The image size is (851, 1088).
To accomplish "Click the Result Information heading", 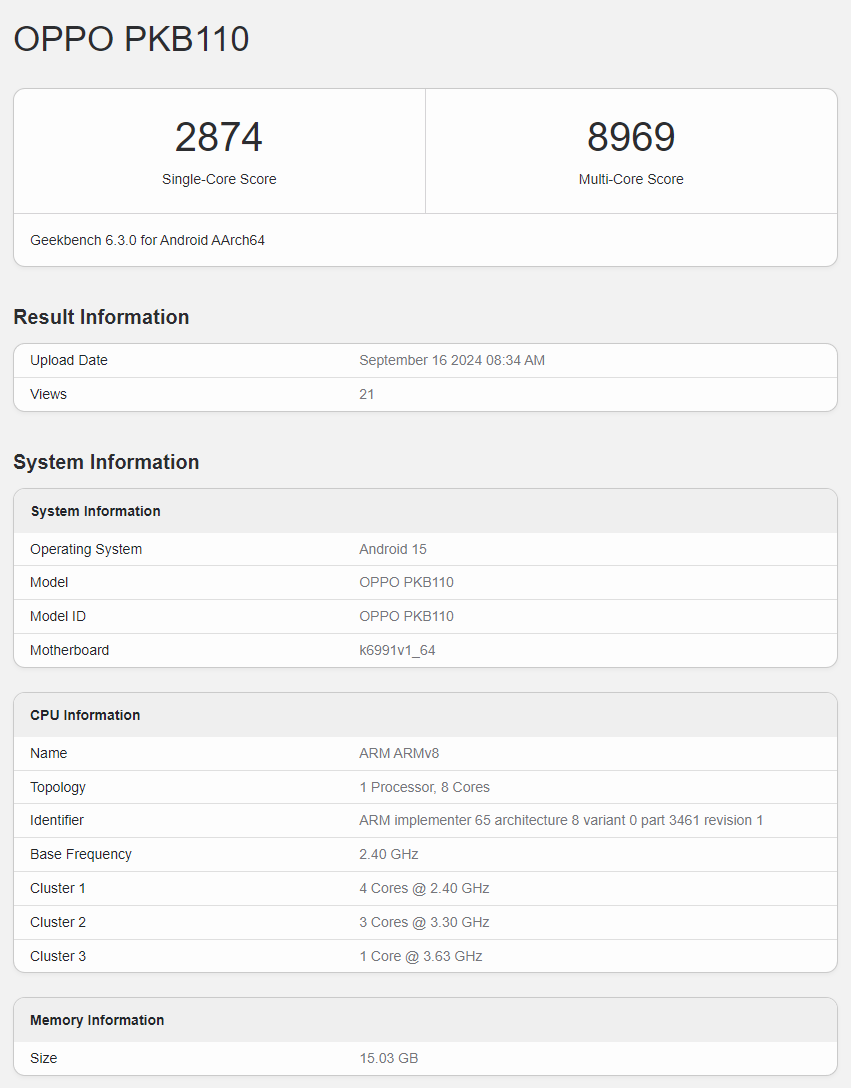I will tap(101, 317).
